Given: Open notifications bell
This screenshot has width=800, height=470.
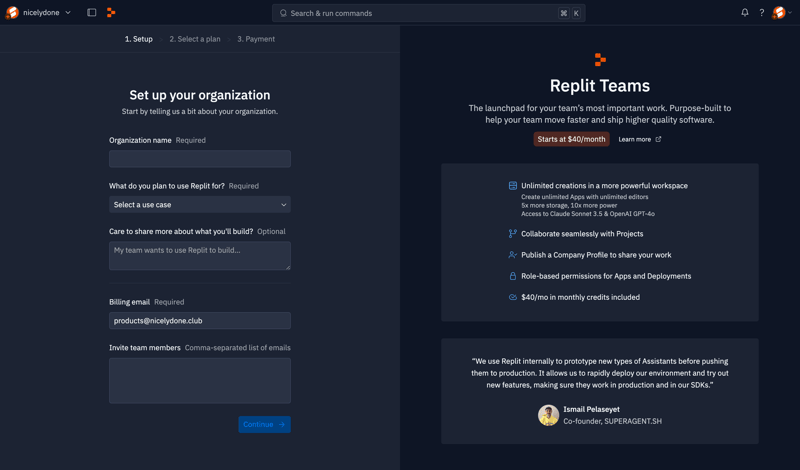Looking at the screenshot, I should pyautogui.click(x=745, y=12).
